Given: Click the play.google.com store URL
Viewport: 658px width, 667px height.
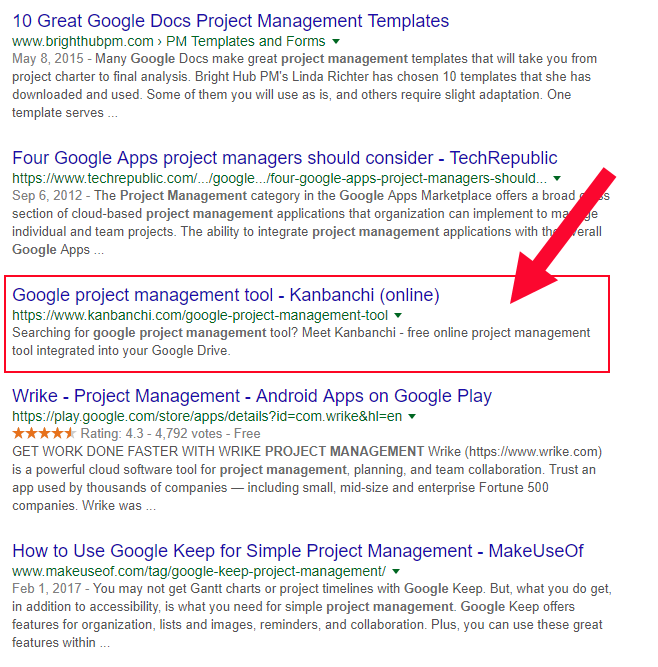Looking at the screenshot, I should [207, 416].
